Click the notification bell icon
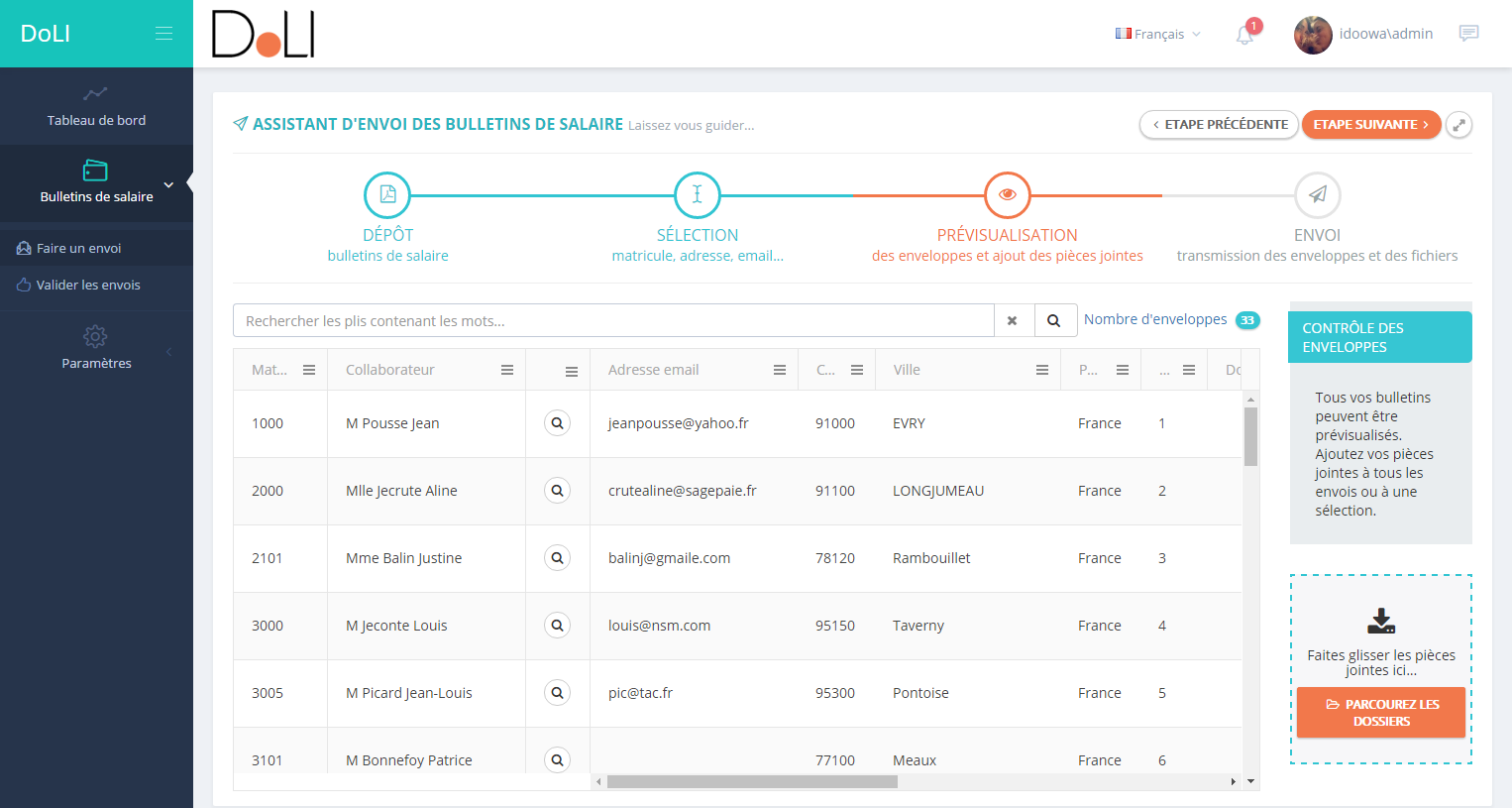The width and height of the screenshot is (1512, 808). [x=1244, y=35]
